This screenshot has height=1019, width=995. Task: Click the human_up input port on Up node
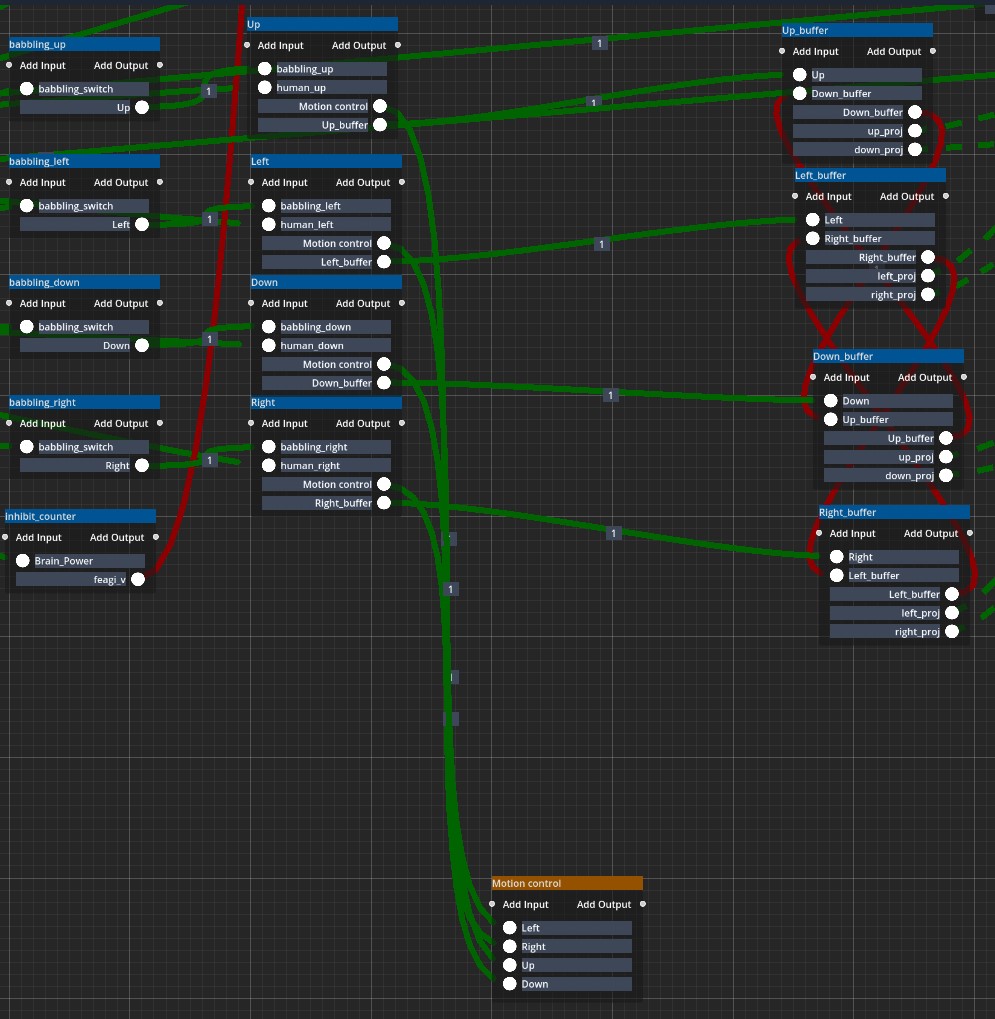tap(265, 88)
